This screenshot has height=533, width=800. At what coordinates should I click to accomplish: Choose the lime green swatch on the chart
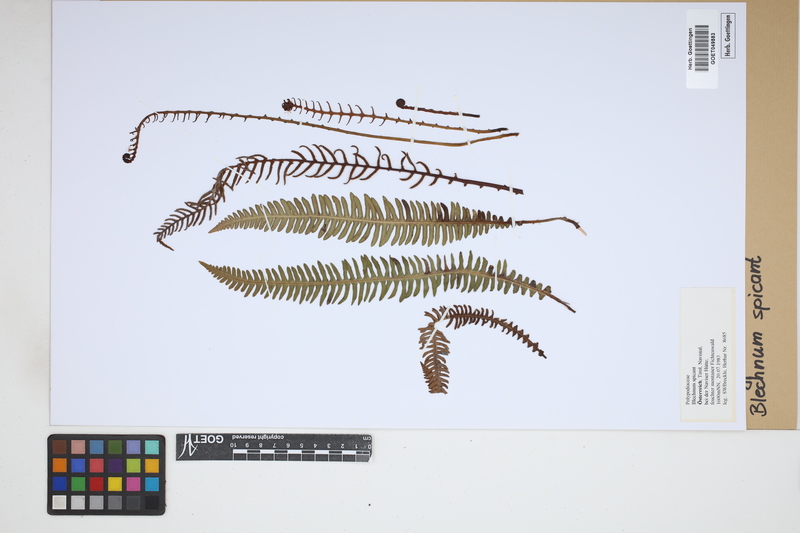133,465
